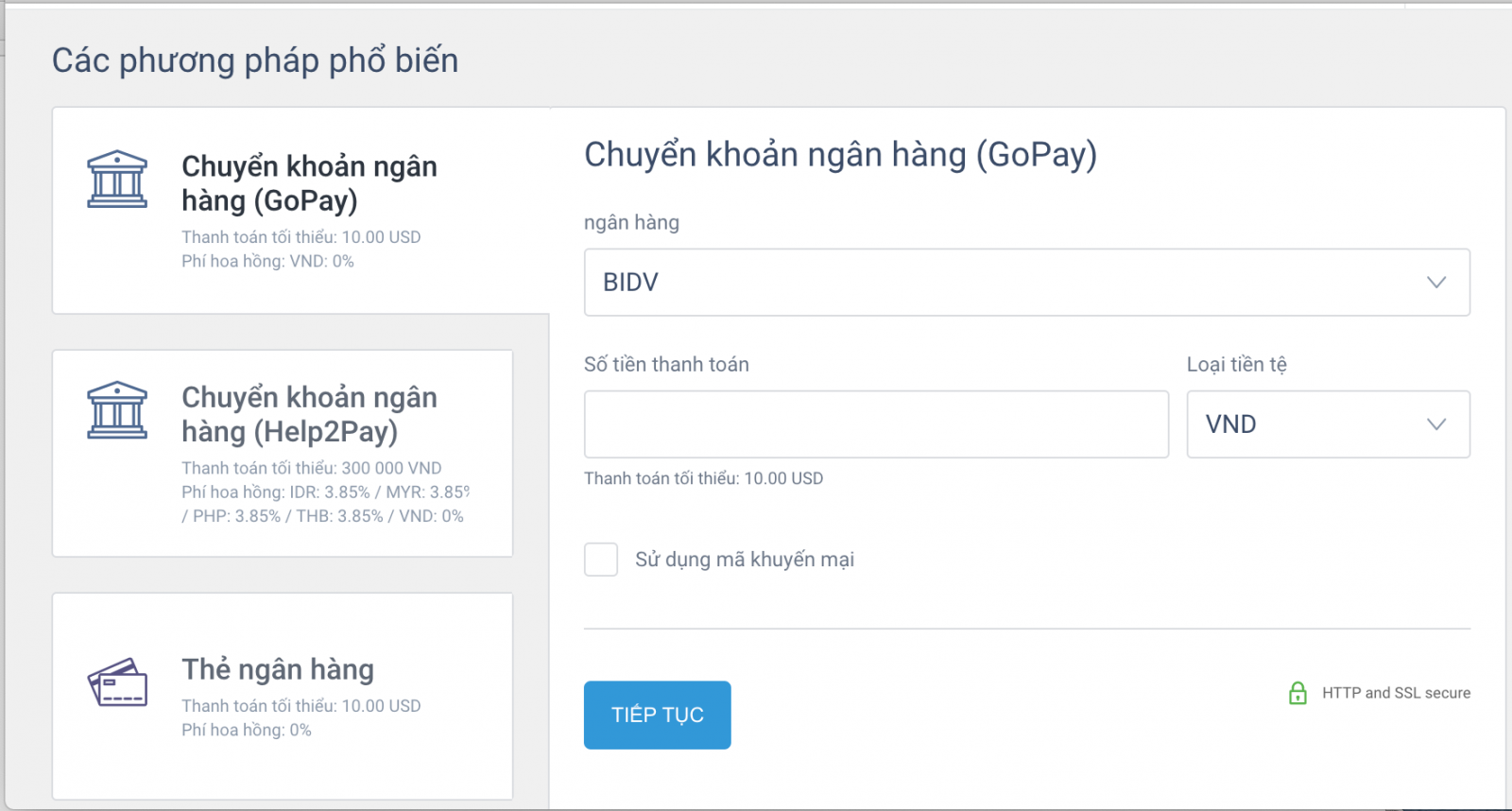Image resolution: width=1512 pixels, height=811 pixels.
Task: Click the HTTP and SSL secure text
Action: coord(1396,693)
